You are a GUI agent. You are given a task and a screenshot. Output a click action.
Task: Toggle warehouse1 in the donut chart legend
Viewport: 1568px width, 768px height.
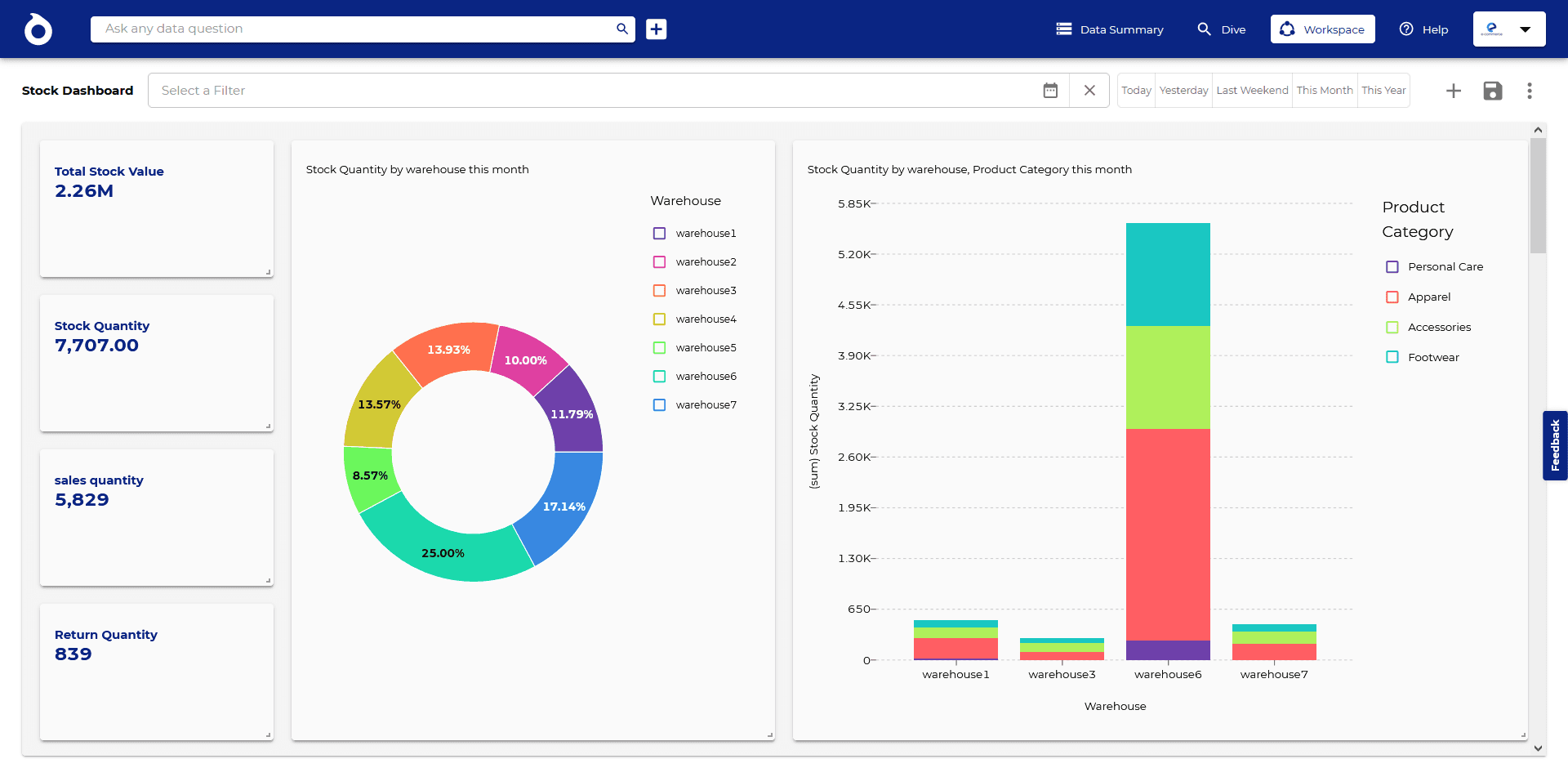pos(660,234)
